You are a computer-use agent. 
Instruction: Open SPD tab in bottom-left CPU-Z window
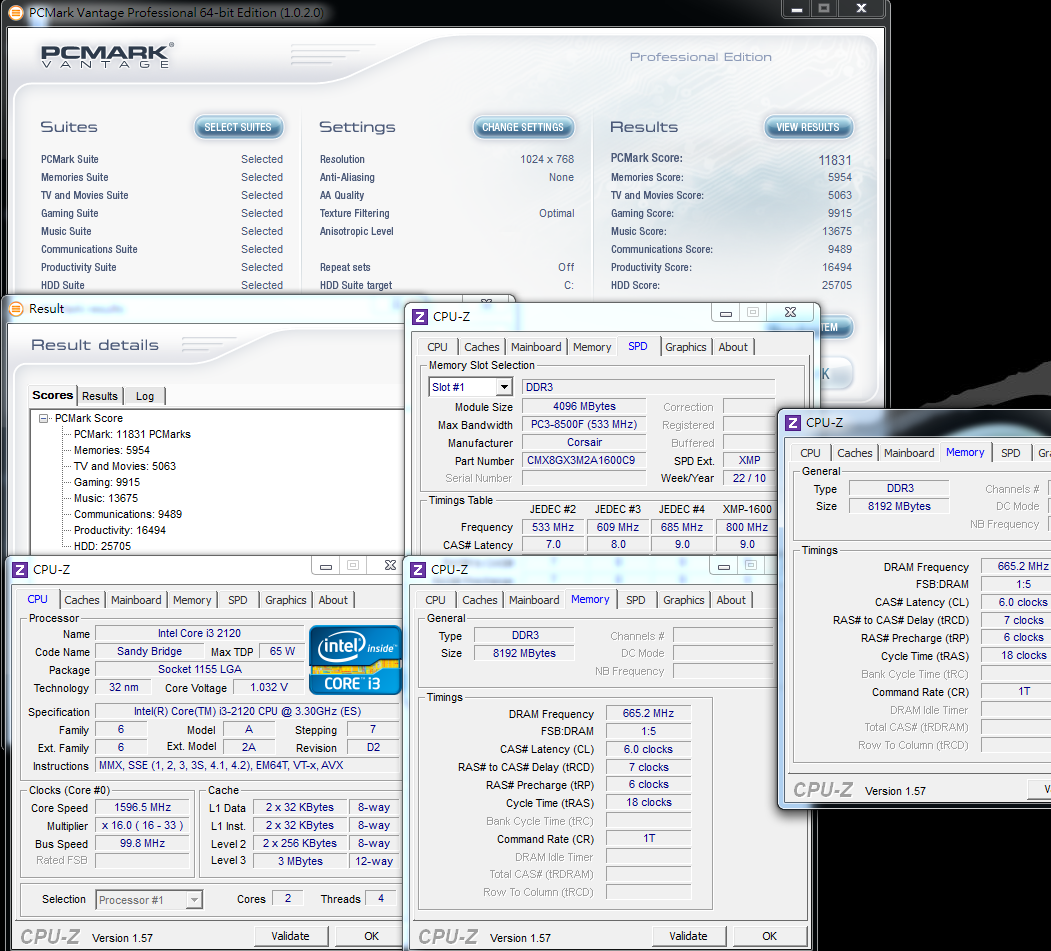tap(237, 600)
